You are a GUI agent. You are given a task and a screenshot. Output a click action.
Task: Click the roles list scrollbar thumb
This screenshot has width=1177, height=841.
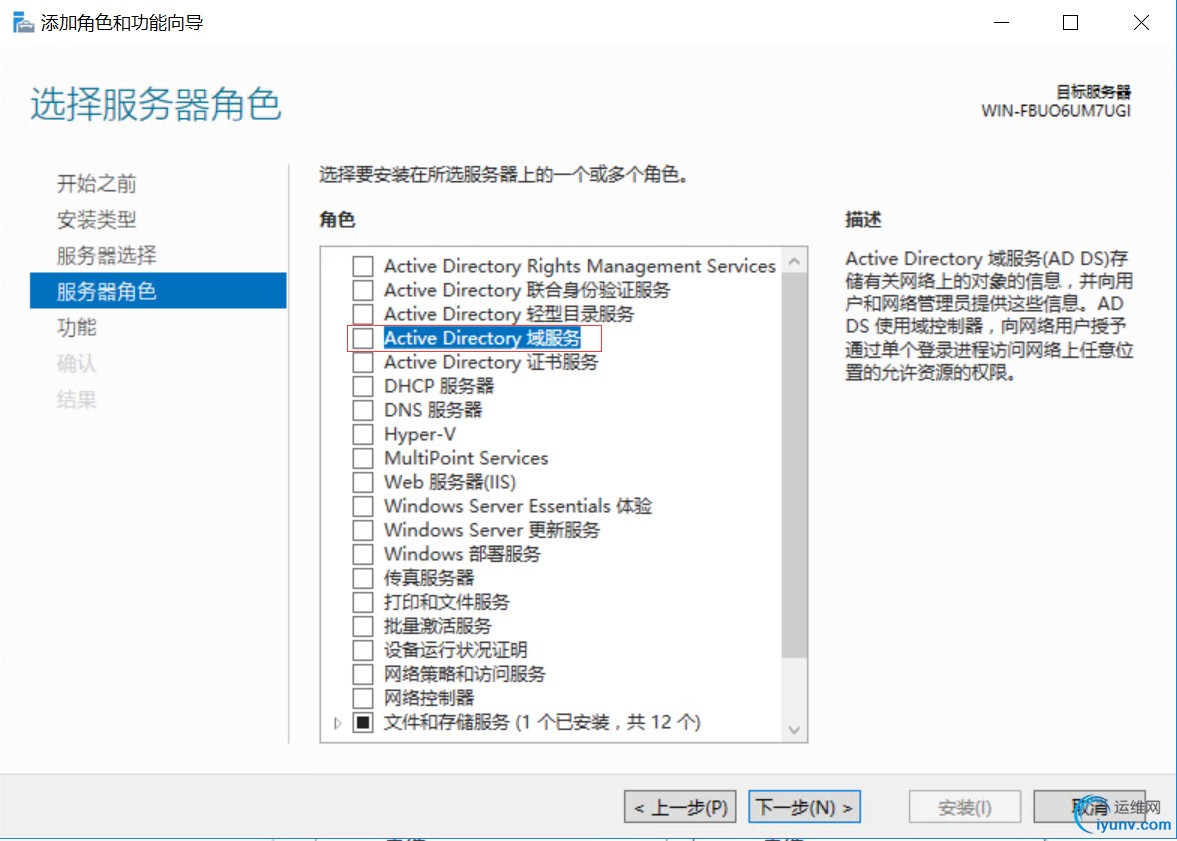(794, 466)
